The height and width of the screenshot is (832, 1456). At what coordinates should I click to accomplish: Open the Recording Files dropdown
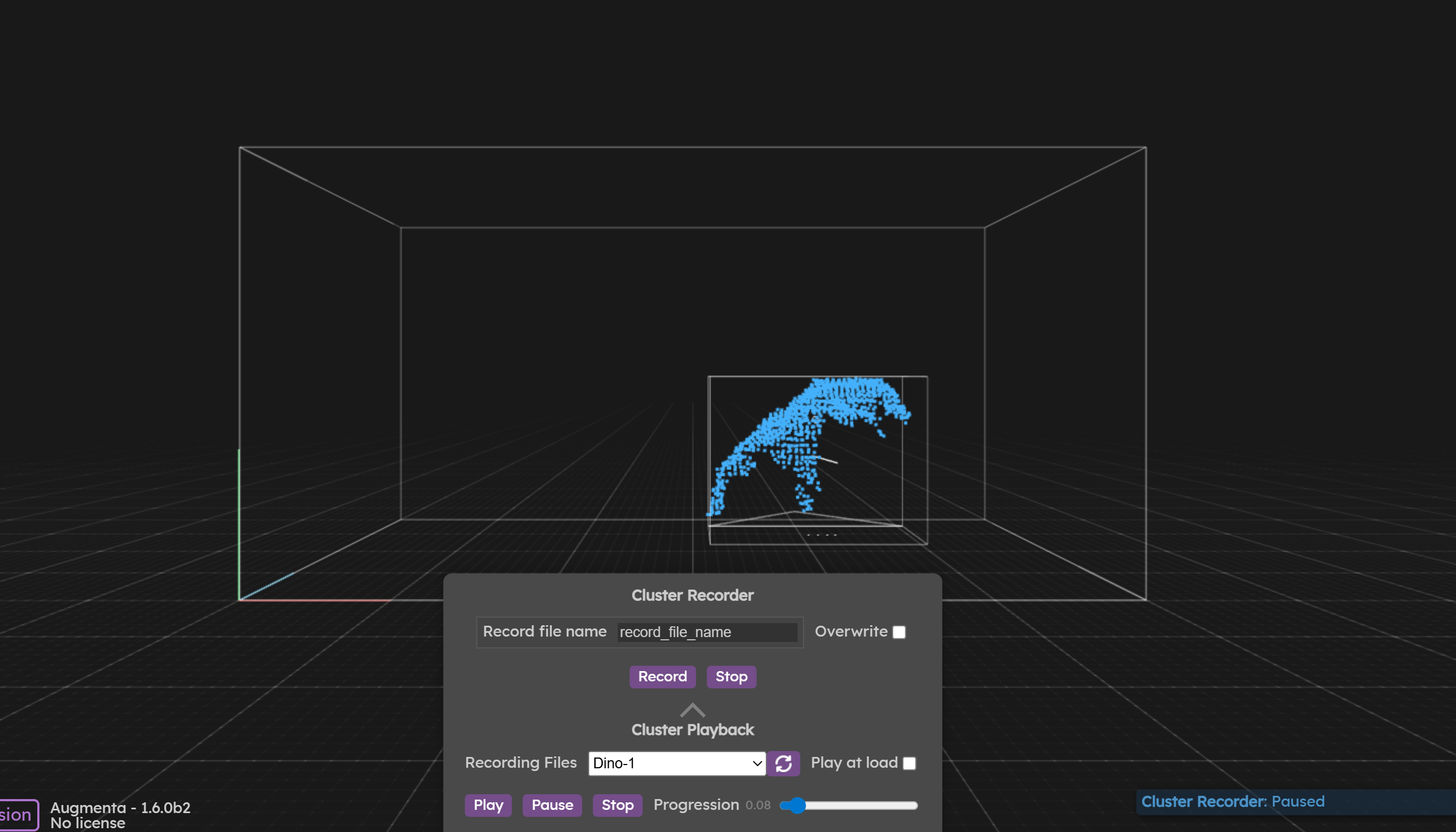pos(677,763)
